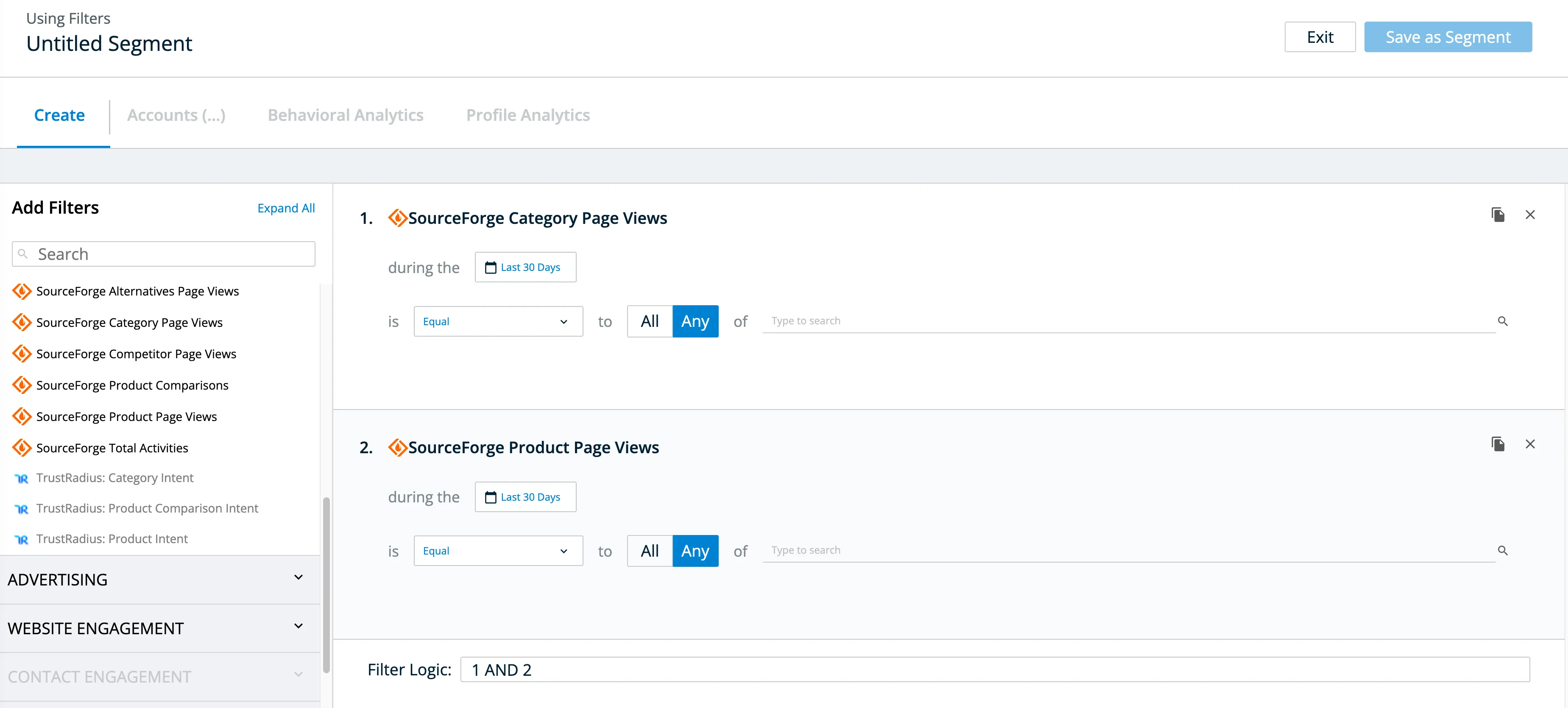Screen dimensions: 1568x708
Task: Click SourceForge Product Comparisons icon
Action: pyautogui.click(x=22, y=385)
